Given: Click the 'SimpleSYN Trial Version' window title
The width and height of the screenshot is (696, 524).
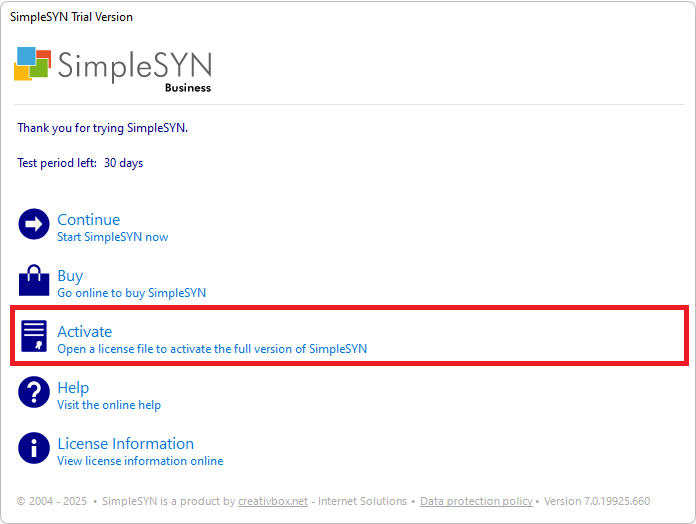Looking at the screenshot, I should [71, 17].
